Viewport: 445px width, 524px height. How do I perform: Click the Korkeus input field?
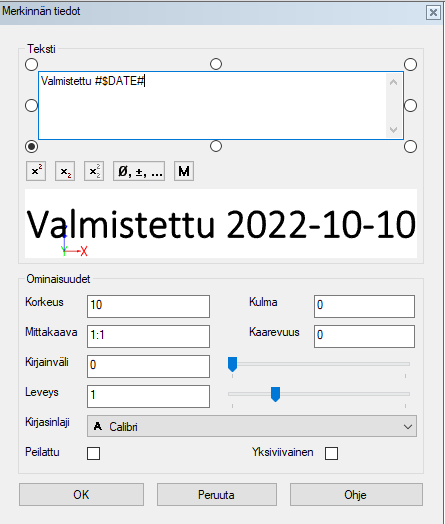click(x=148, y=306)
